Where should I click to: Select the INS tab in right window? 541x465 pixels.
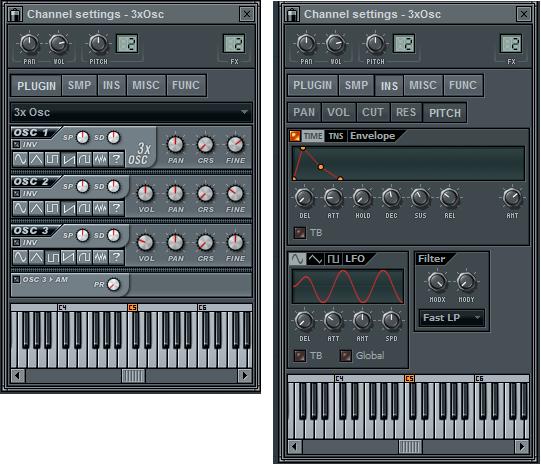(389, 86)
